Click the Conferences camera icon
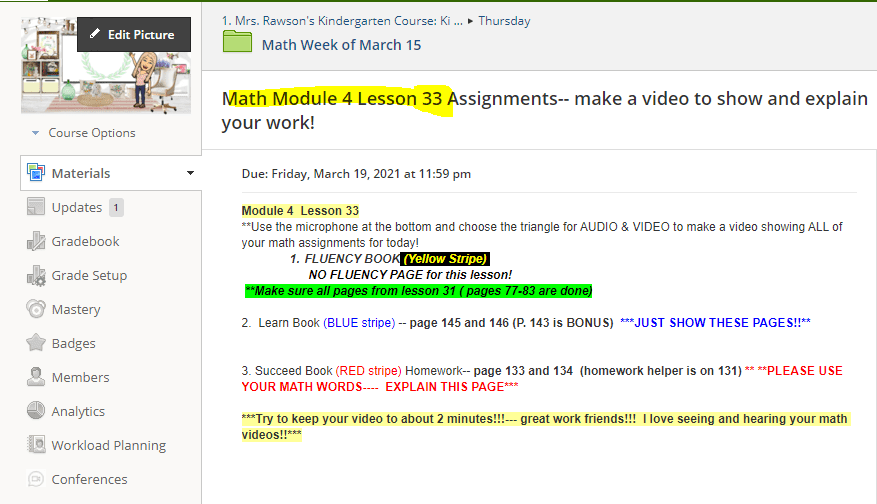 pyautogui.click(x=36, y=479)
